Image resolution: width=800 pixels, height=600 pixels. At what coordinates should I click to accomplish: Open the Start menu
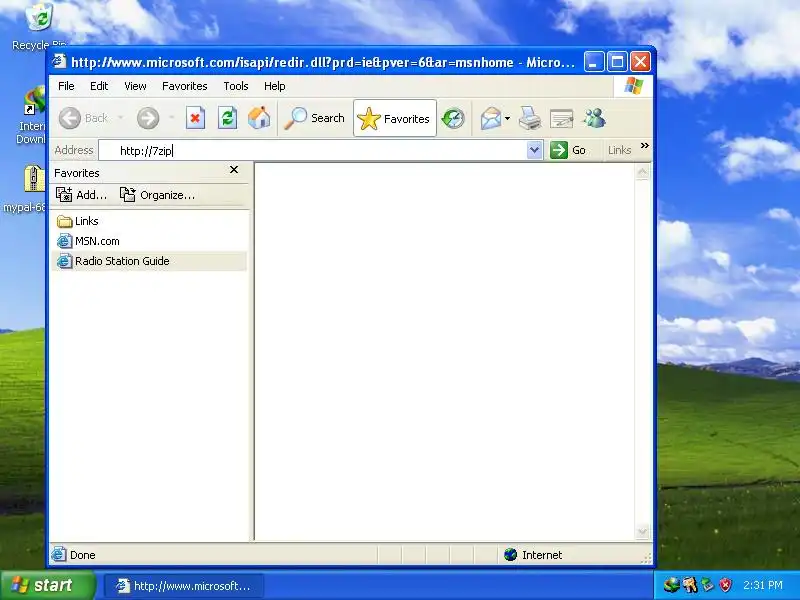tap(48, 585)
